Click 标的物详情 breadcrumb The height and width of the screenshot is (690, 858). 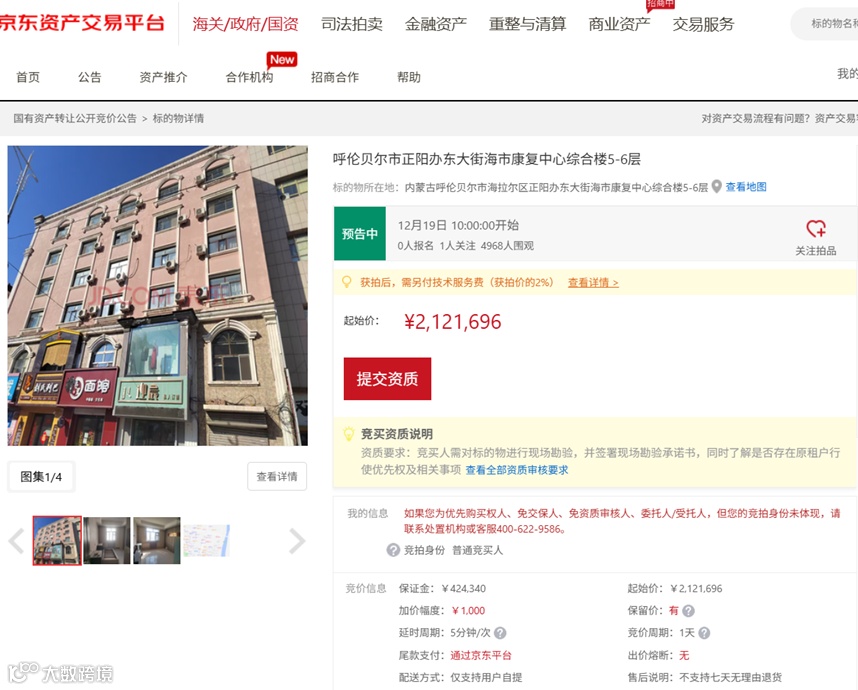(x=178, y=118)
